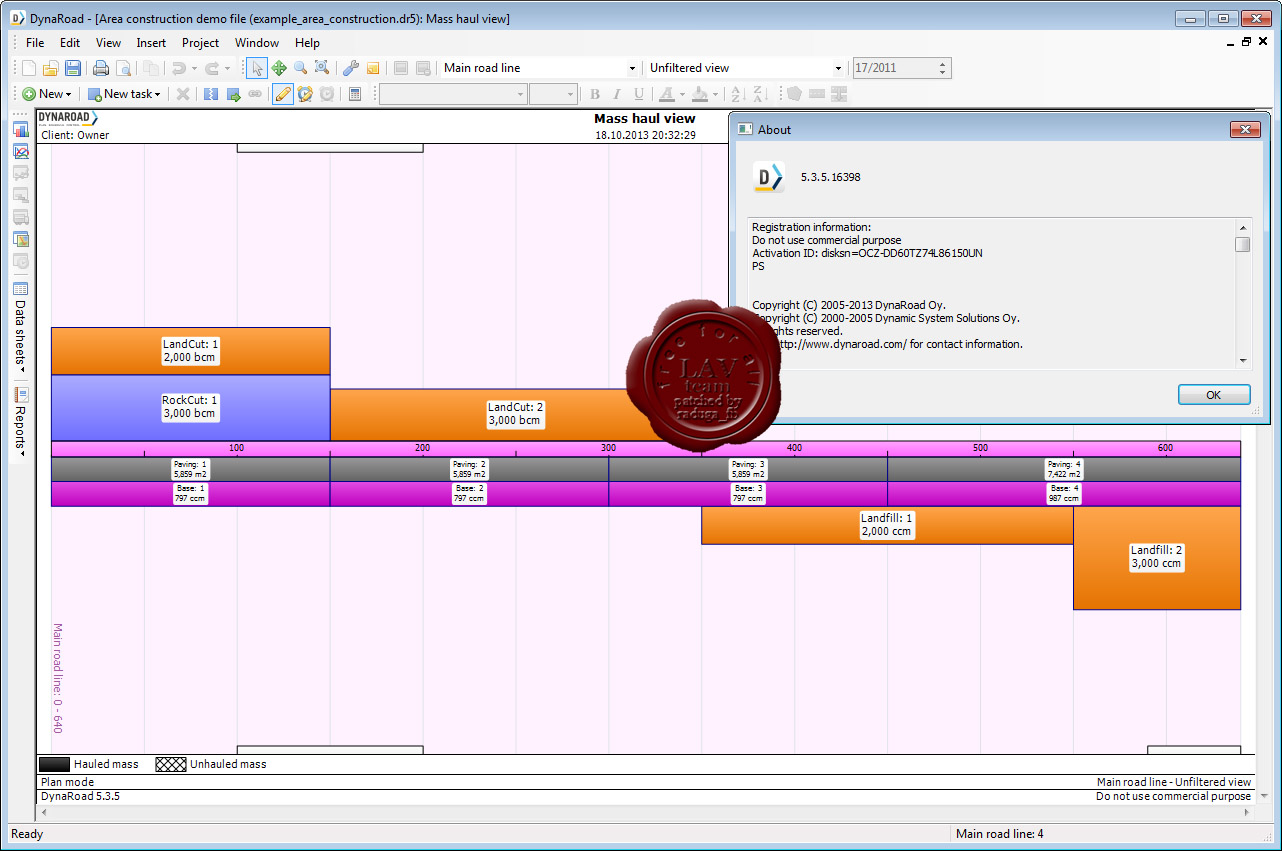Screen dimensions: 1282x851
Task: Select the Landfill: 2 mass block
Action: click(x=1156, y=557)
